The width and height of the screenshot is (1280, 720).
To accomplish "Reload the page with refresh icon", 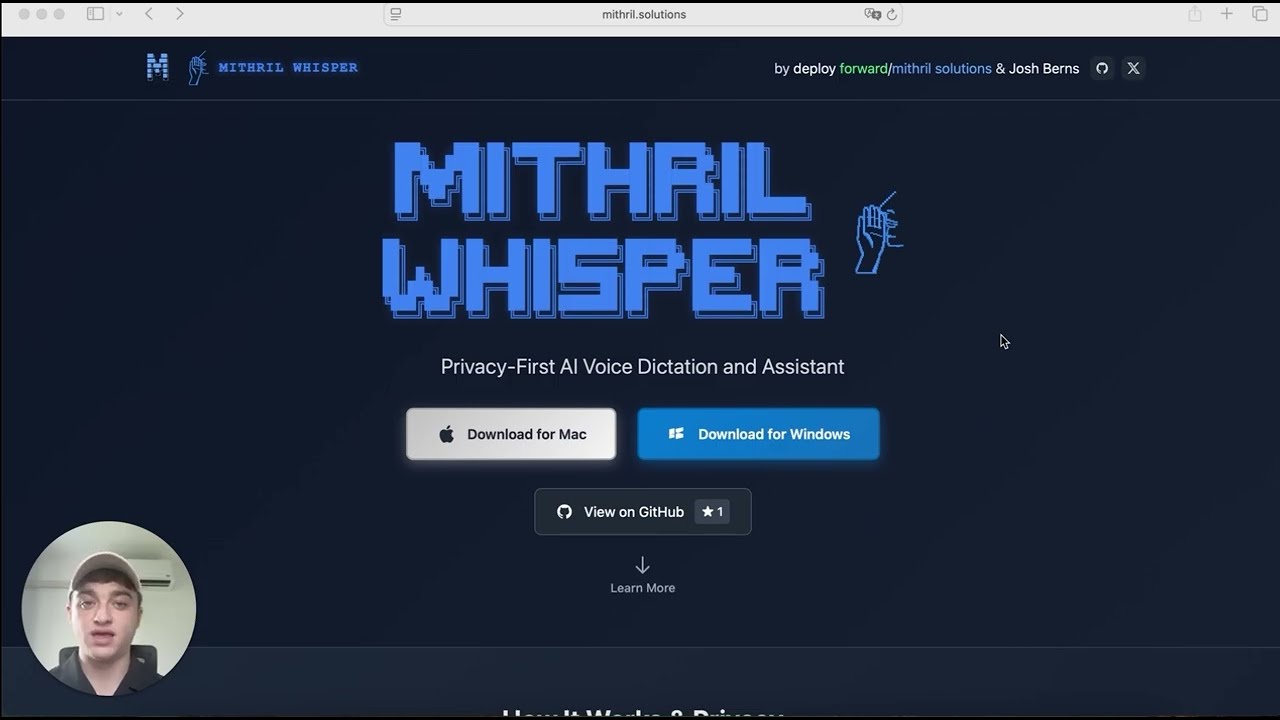I will click(x=891, y=14).
